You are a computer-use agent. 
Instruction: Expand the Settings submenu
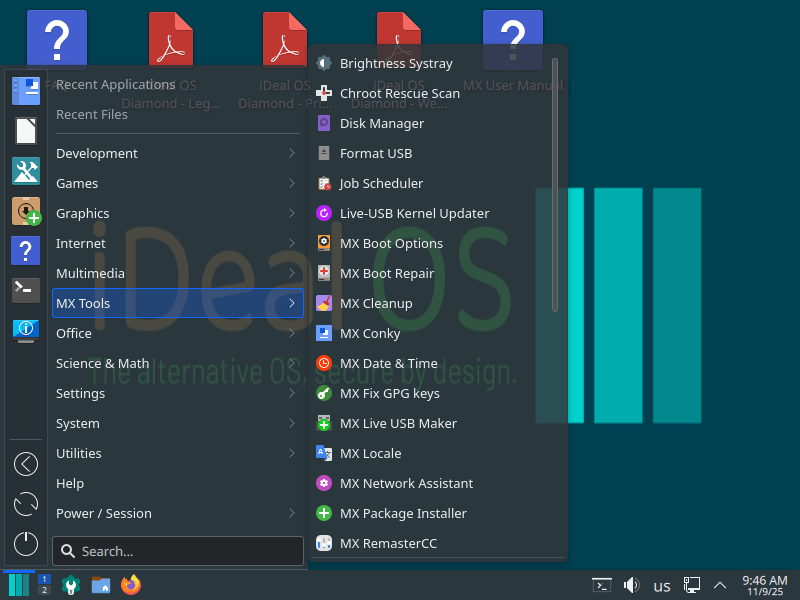pyautogui.click(x=83, y=393)
